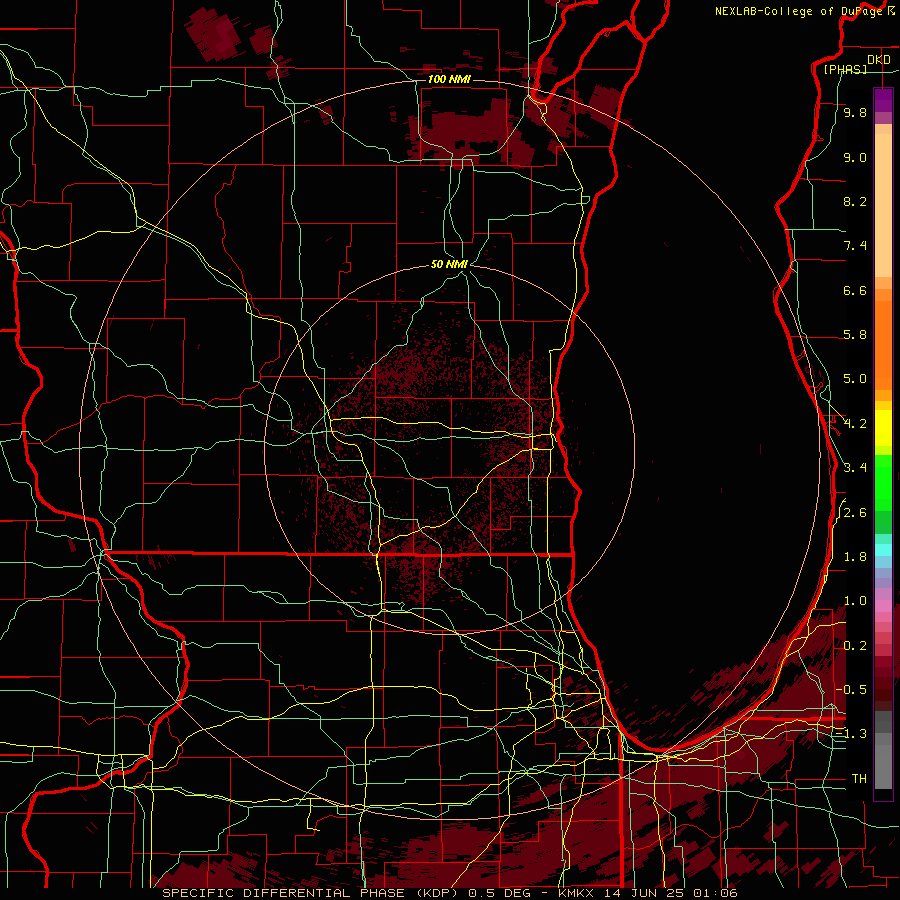Click the TH threshold label on scale
Screen dimensions: 900x900
point(859,778)
